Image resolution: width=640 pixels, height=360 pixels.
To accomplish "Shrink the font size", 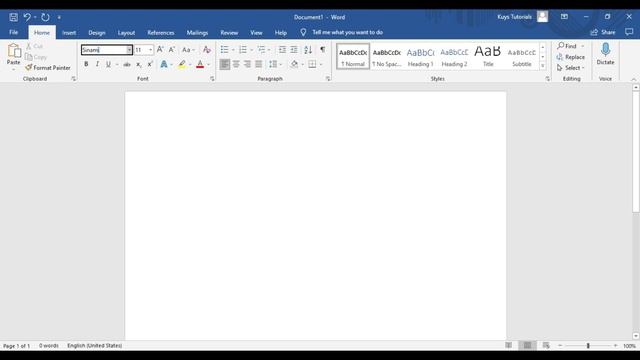I will click(x=172, y=50).
